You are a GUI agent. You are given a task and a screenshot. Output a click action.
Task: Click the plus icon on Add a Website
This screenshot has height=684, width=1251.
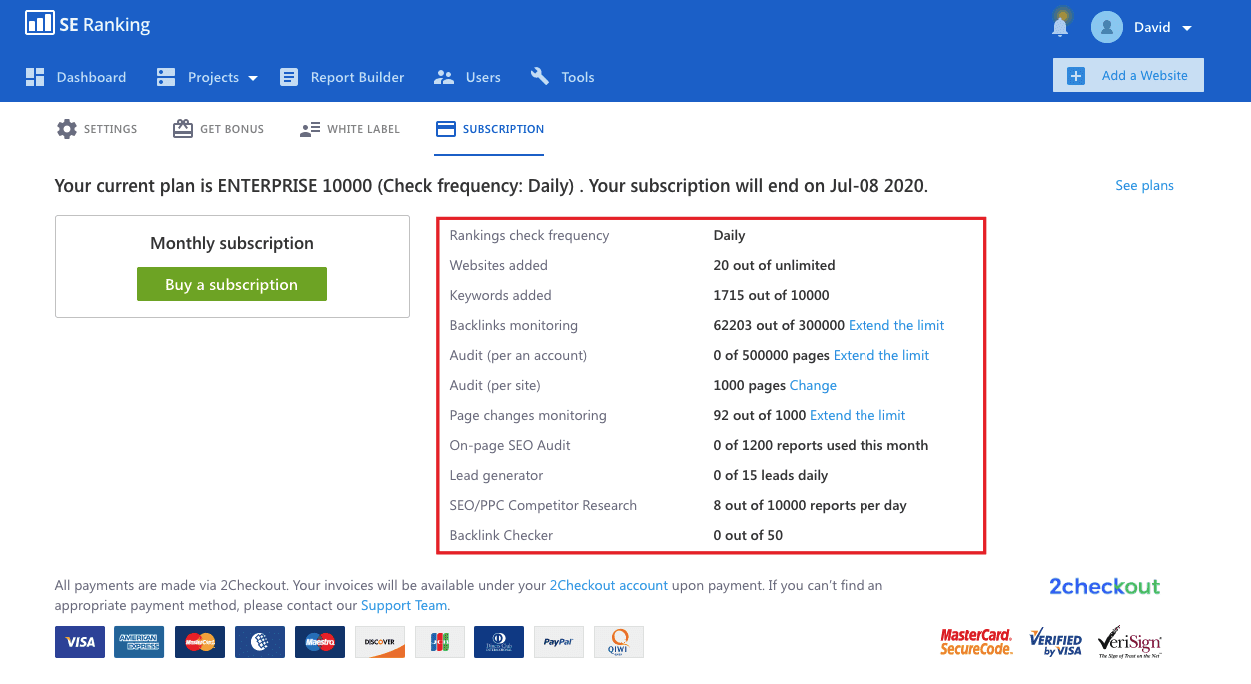click(x=1076, y=75)
